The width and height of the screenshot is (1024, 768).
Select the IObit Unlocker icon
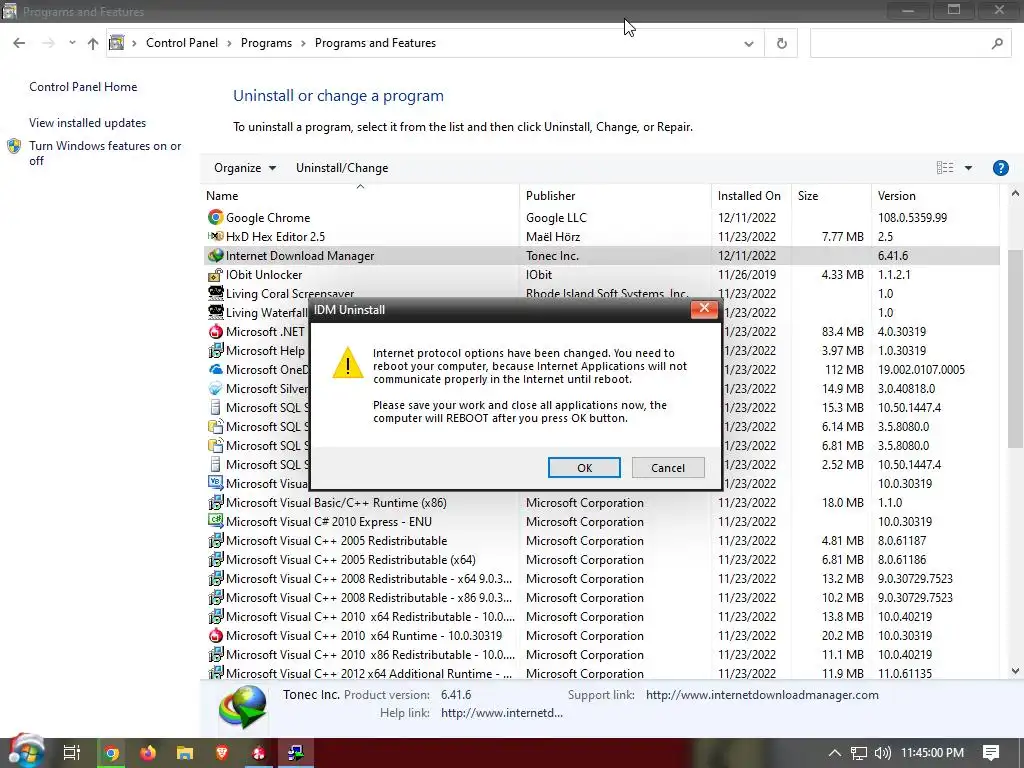[216, 274]
